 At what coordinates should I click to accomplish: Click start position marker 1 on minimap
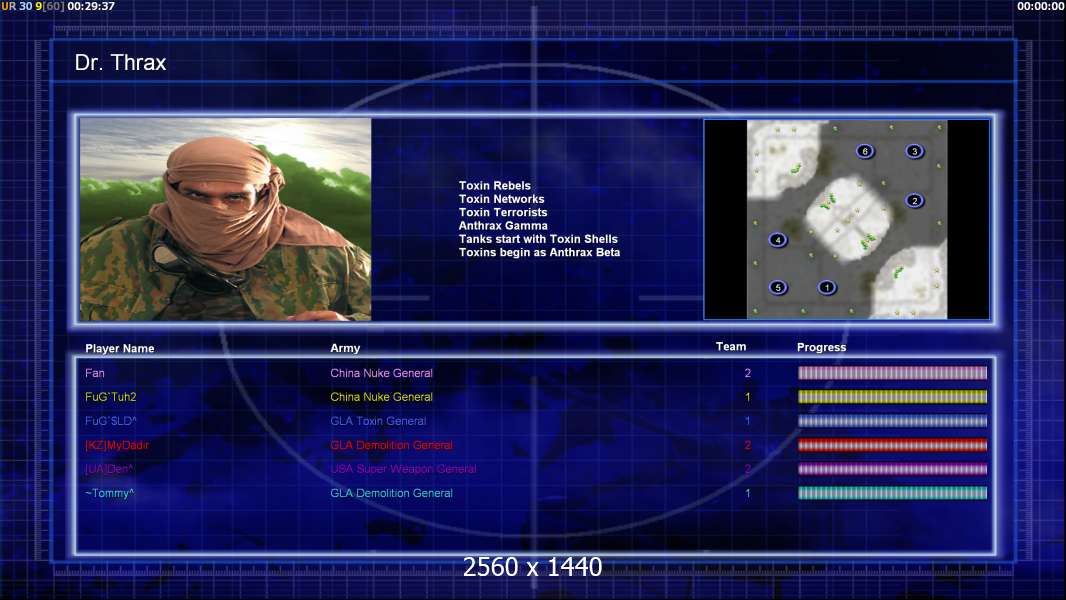click(x=827, y=287)
